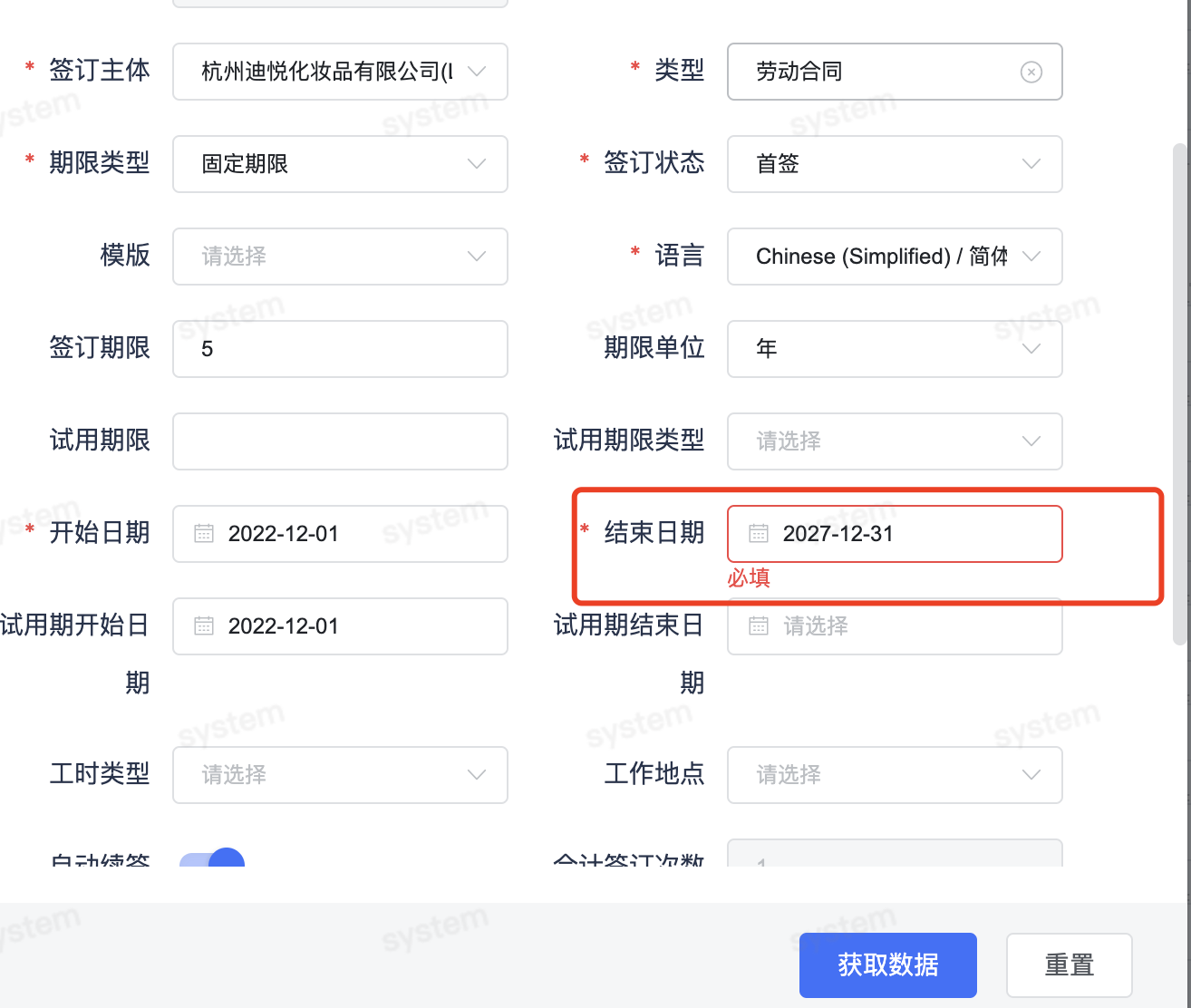Click the calendar icon in 开始日期
The image size is (1191, 1008).
pyautogui.click(x=204, y=534)
